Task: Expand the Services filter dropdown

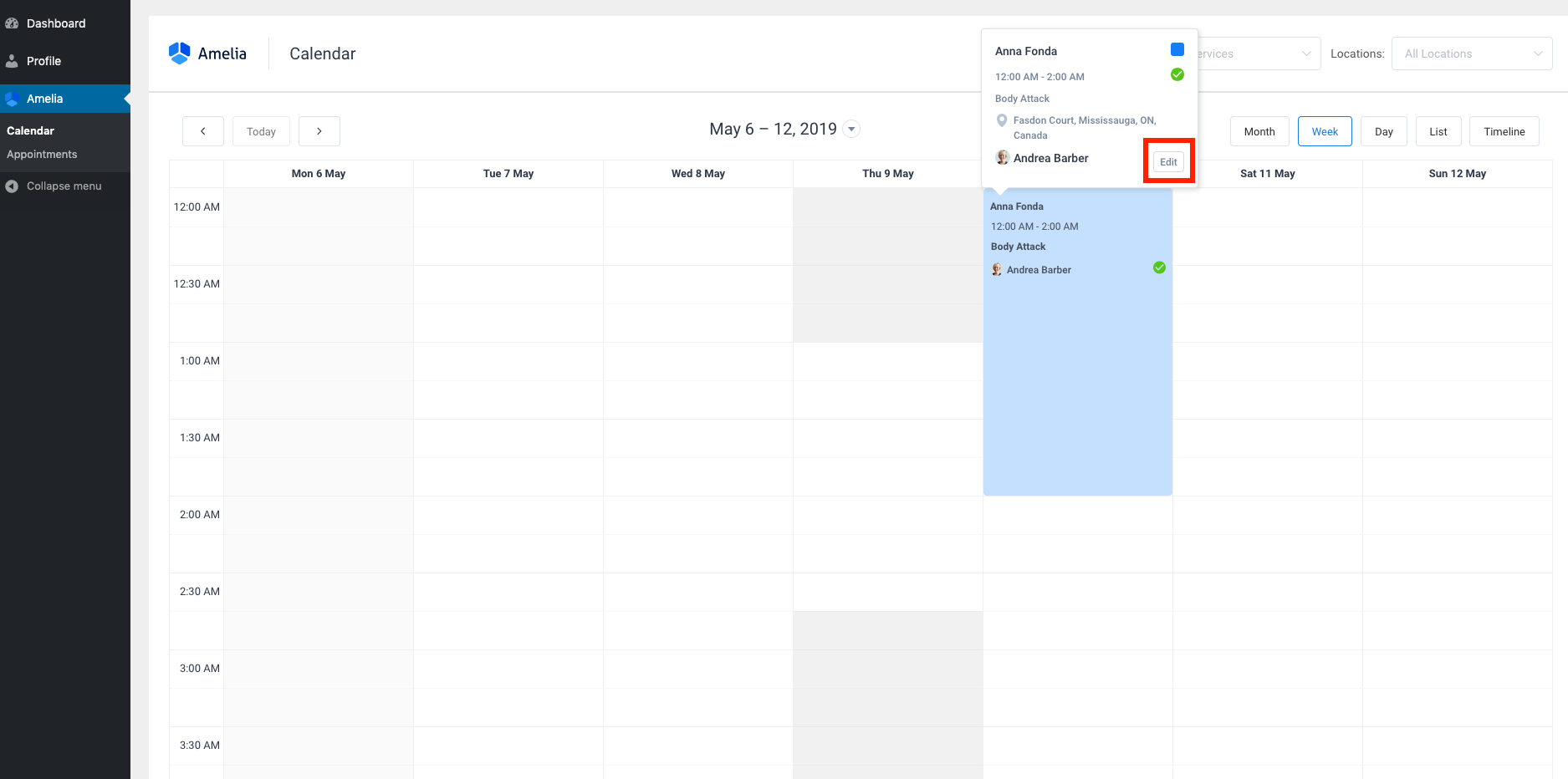Action: (1271, 53)
